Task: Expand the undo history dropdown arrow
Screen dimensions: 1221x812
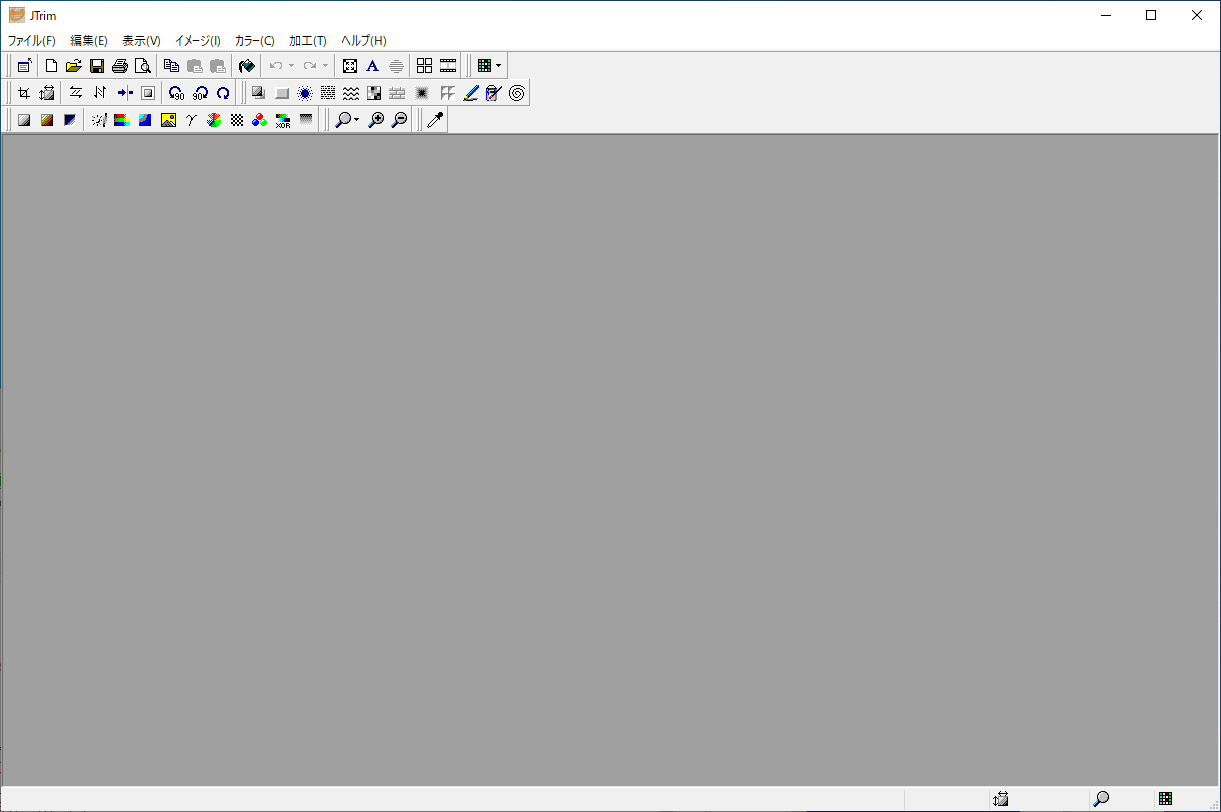Action: (x=291, y=66)
